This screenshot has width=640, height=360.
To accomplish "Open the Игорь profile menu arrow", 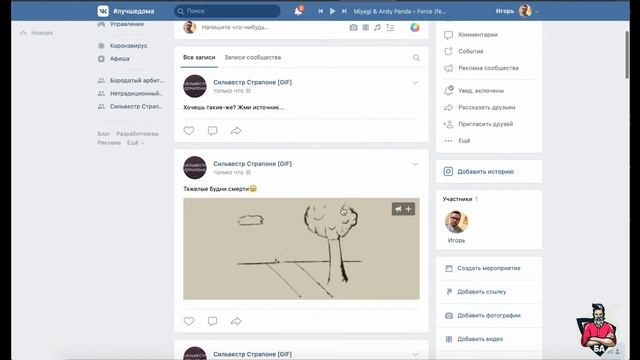I will coord(536,11).
